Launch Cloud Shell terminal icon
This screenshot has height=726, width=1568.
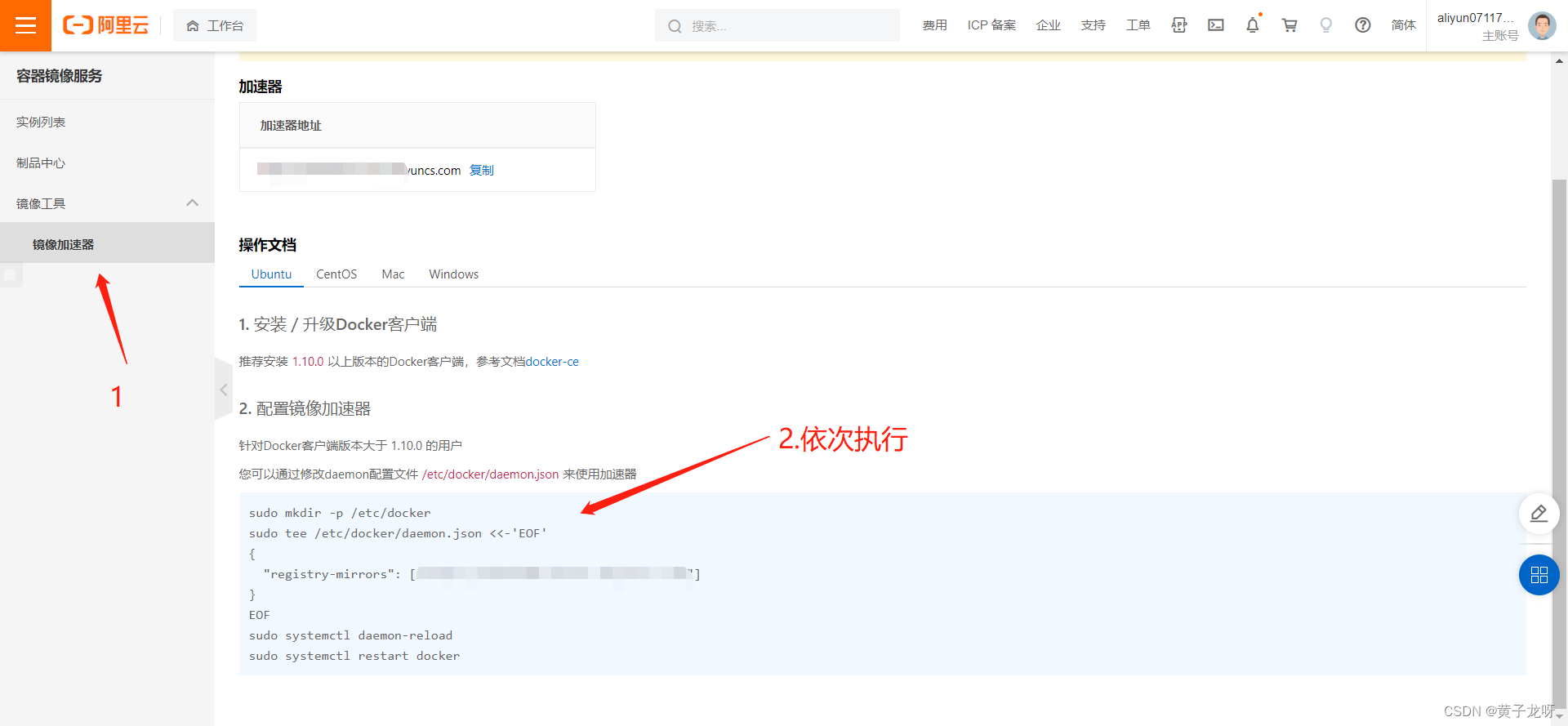(1216, 25)
